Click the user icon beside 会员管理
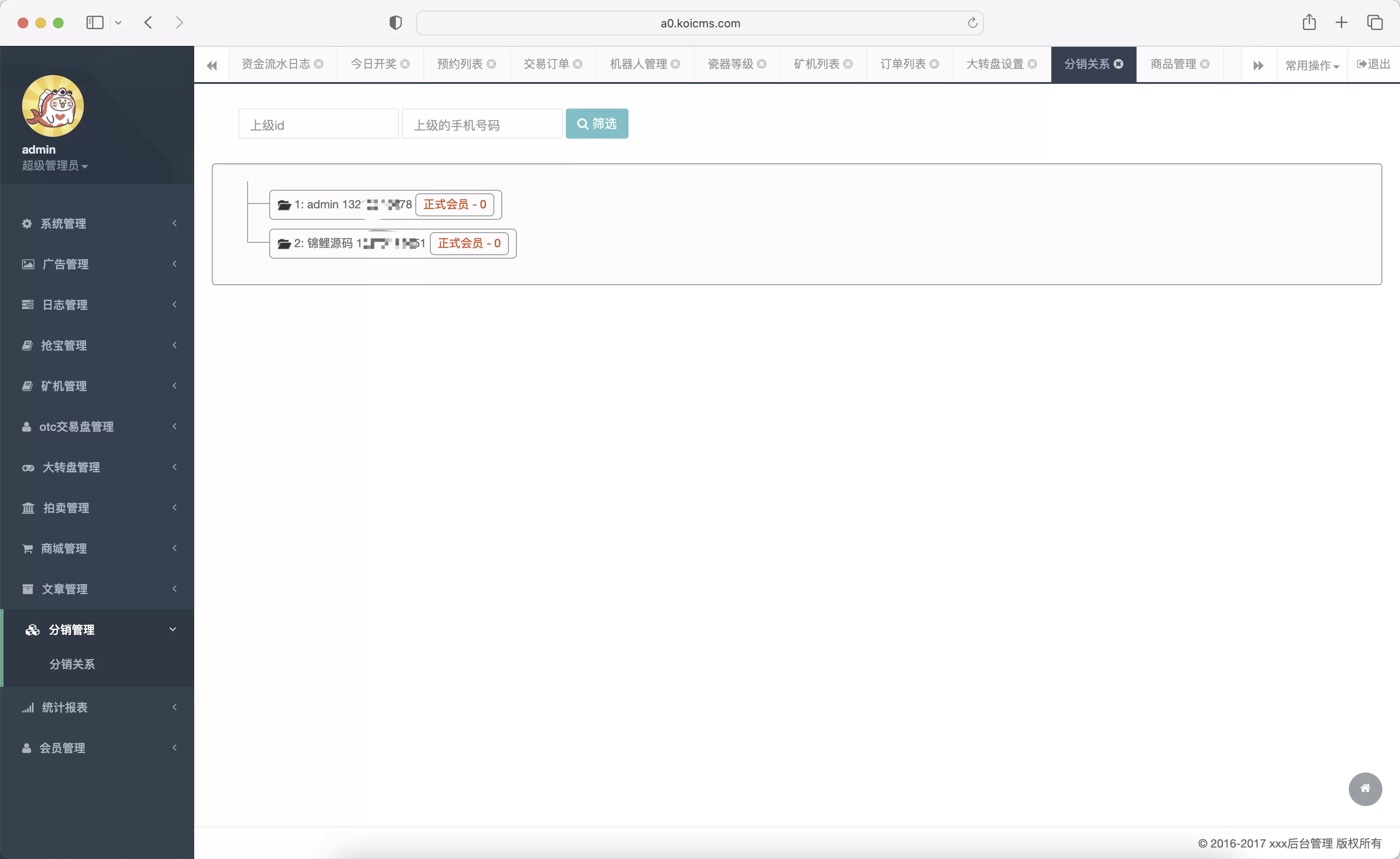The image size is (1400, 859). click(x=26, y=748)
